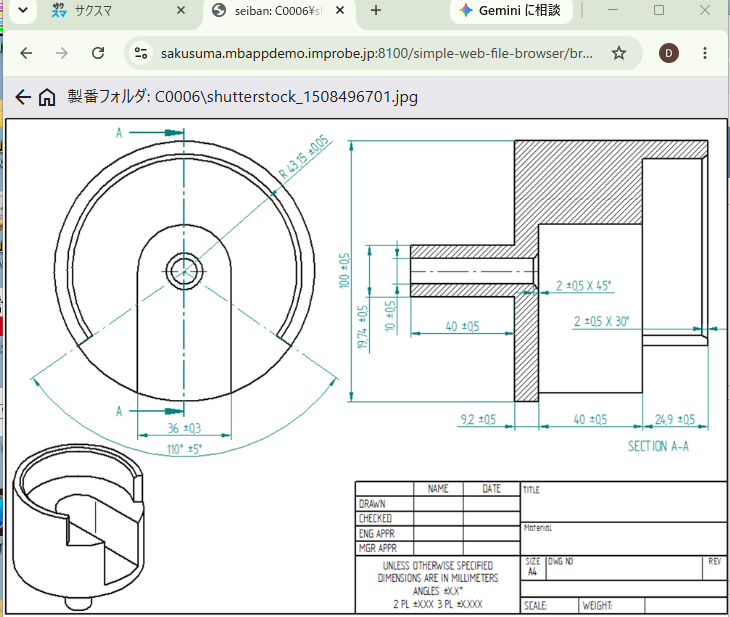Go to the file browser home icon
Image resolution: width=730 pixels, height=617 pixels.
pos(47,97)
